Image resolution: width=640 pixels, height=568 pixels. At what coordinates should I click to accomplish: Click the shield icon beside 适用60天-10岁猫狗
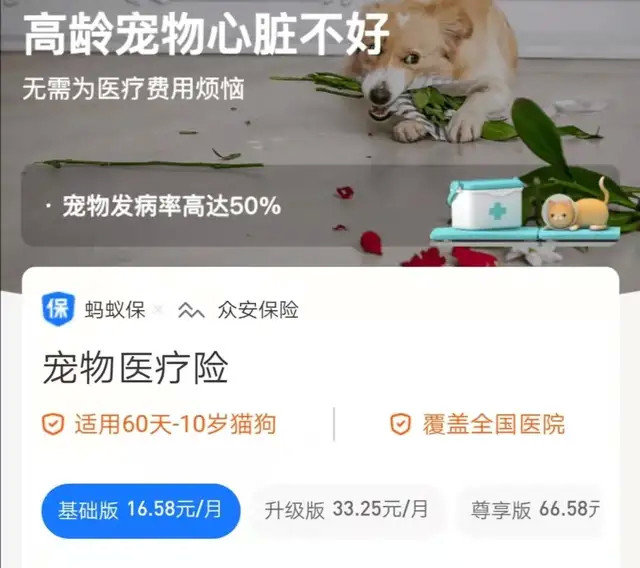point(53,424)
